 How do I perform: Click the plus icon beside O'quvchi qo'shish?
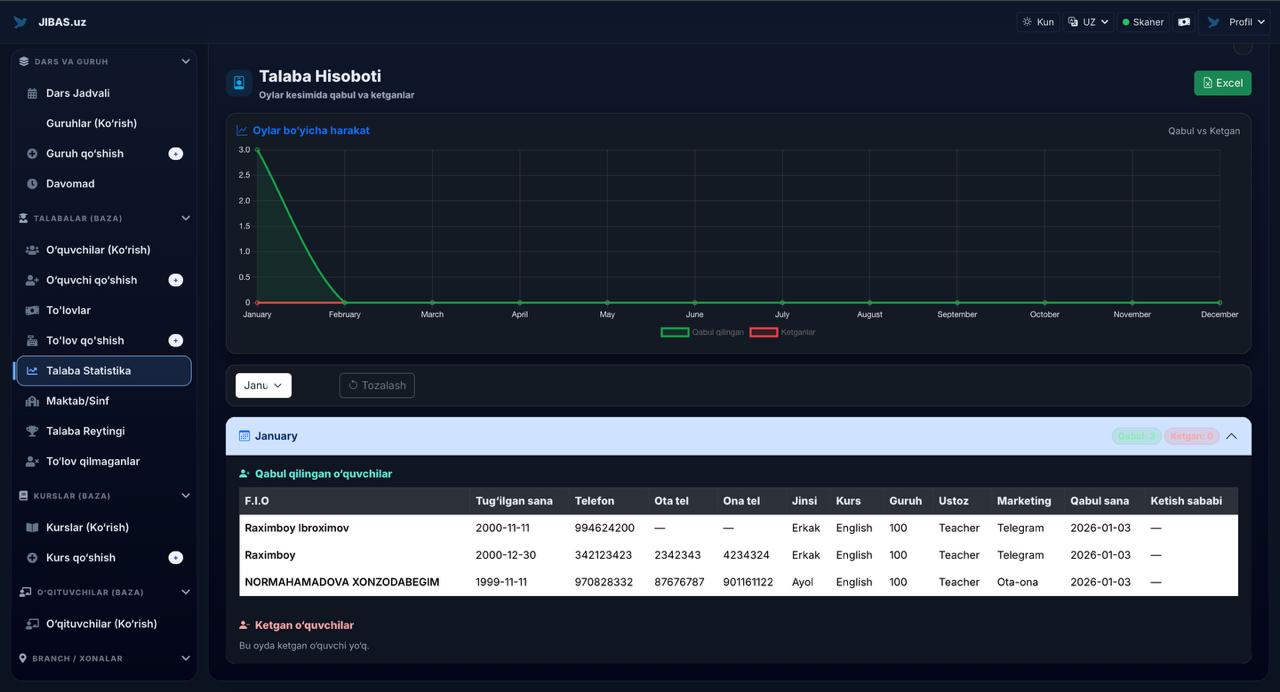pyautogui.click(x=176, y=280)
